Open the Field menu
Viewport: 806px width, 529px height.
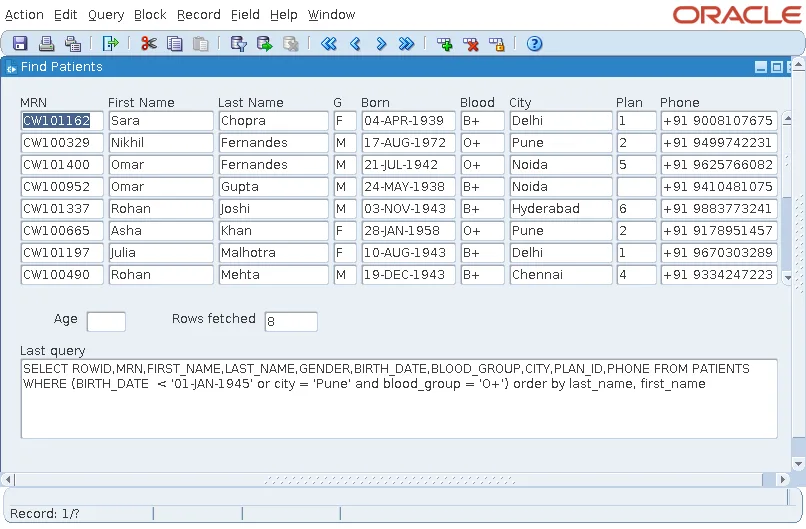pyautogui.click(x=245, y=15)
